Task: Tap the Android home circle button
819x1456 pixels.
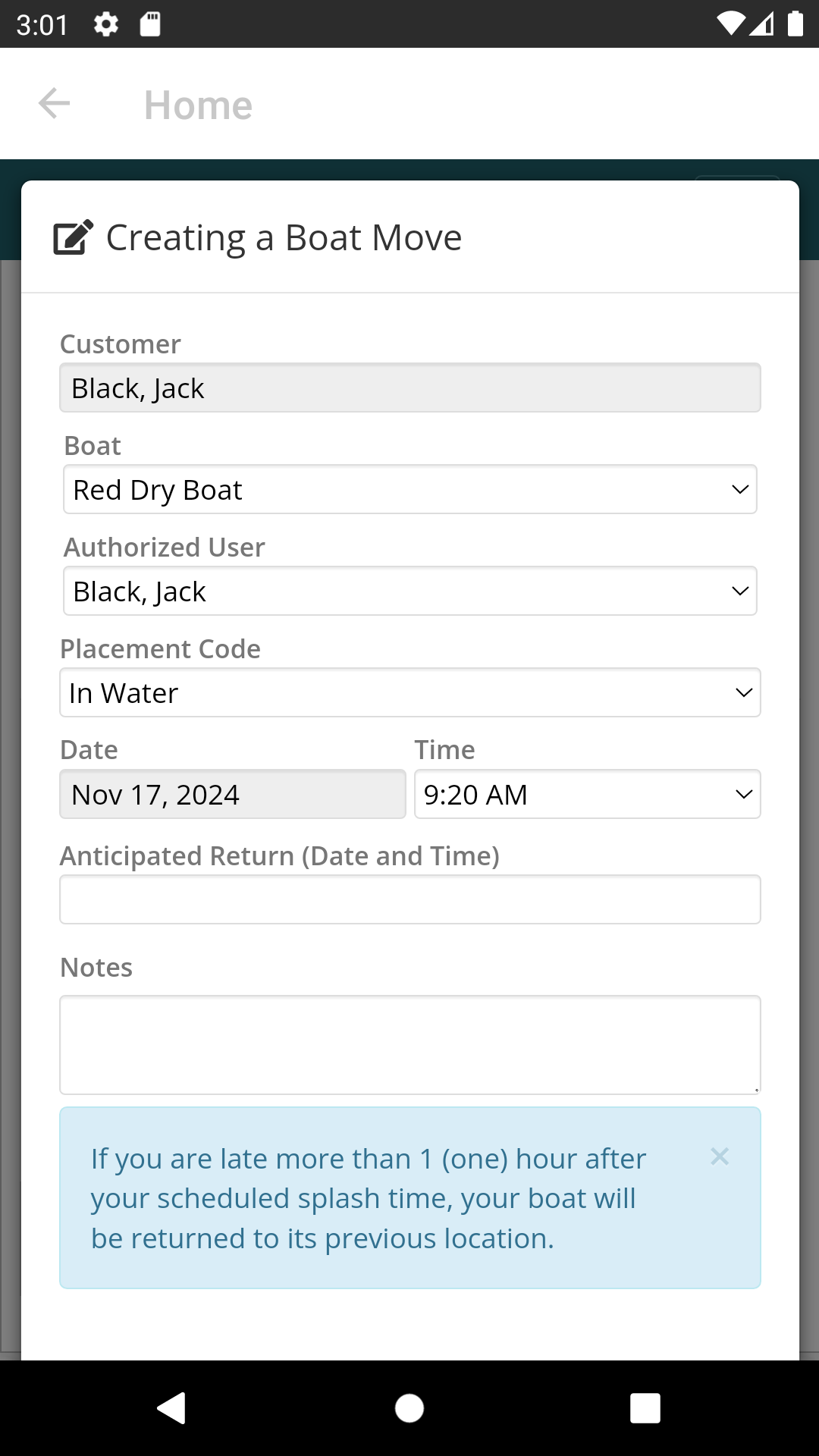Action: (409, 1408)
